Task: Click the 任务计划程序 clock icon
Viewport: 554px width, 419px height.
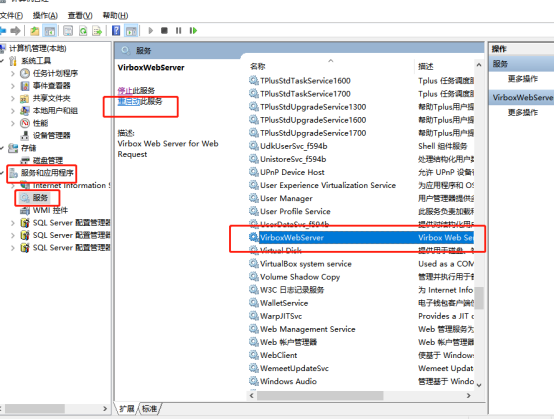Action: click(x=25, y=73)
